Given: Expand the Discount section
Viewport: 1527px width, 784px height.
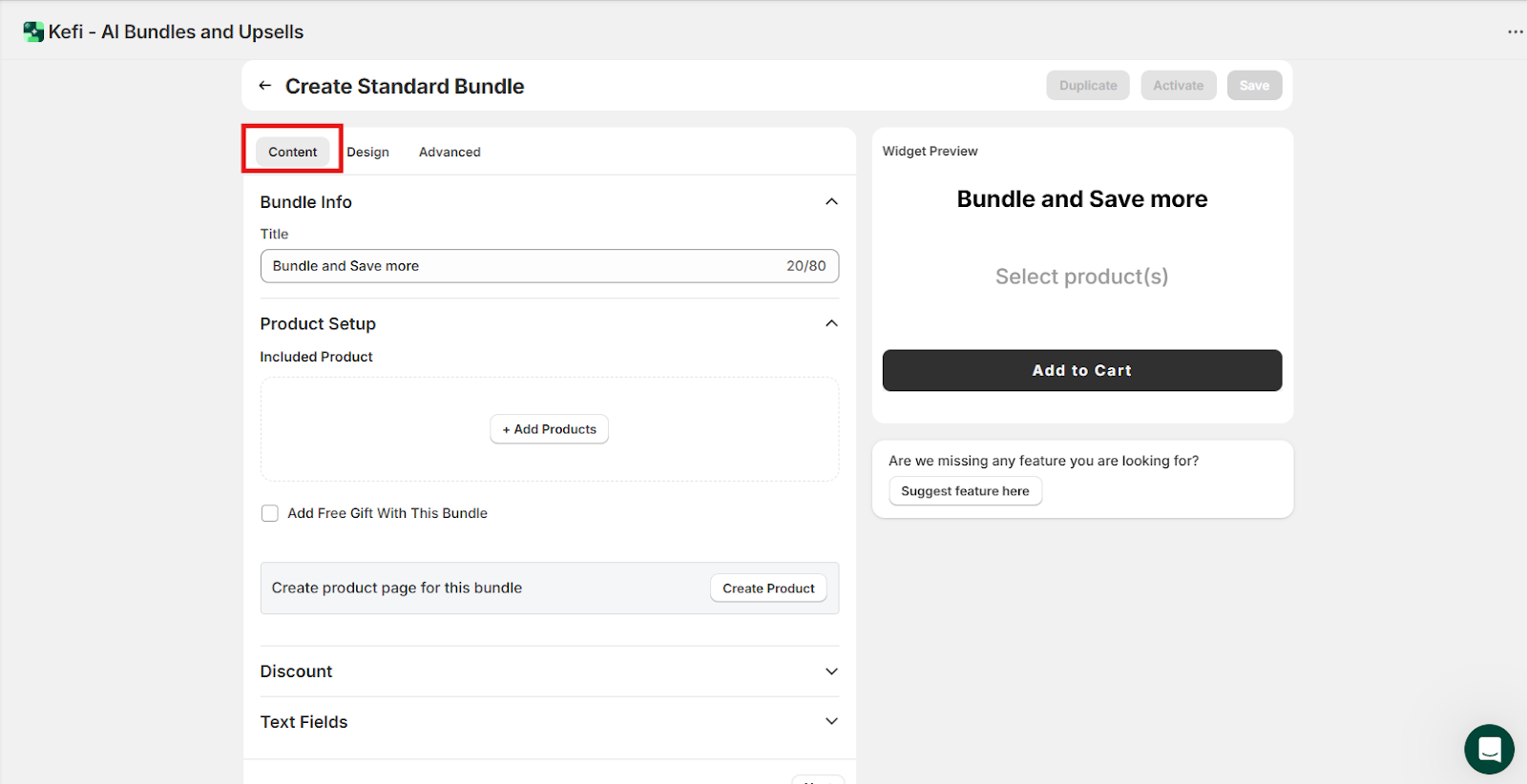Looking at the screenshot, I should (x=831, y=671).
